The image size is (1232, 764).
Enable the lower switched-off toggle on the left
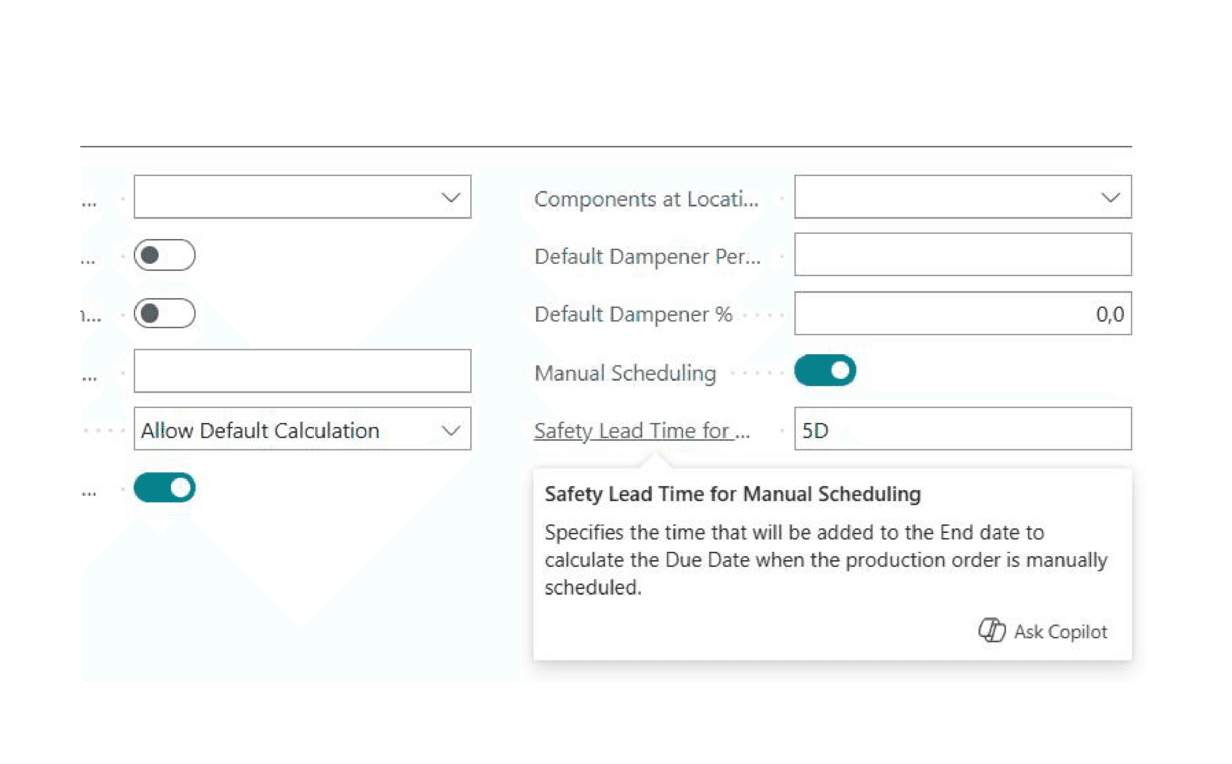pos(165,314)
